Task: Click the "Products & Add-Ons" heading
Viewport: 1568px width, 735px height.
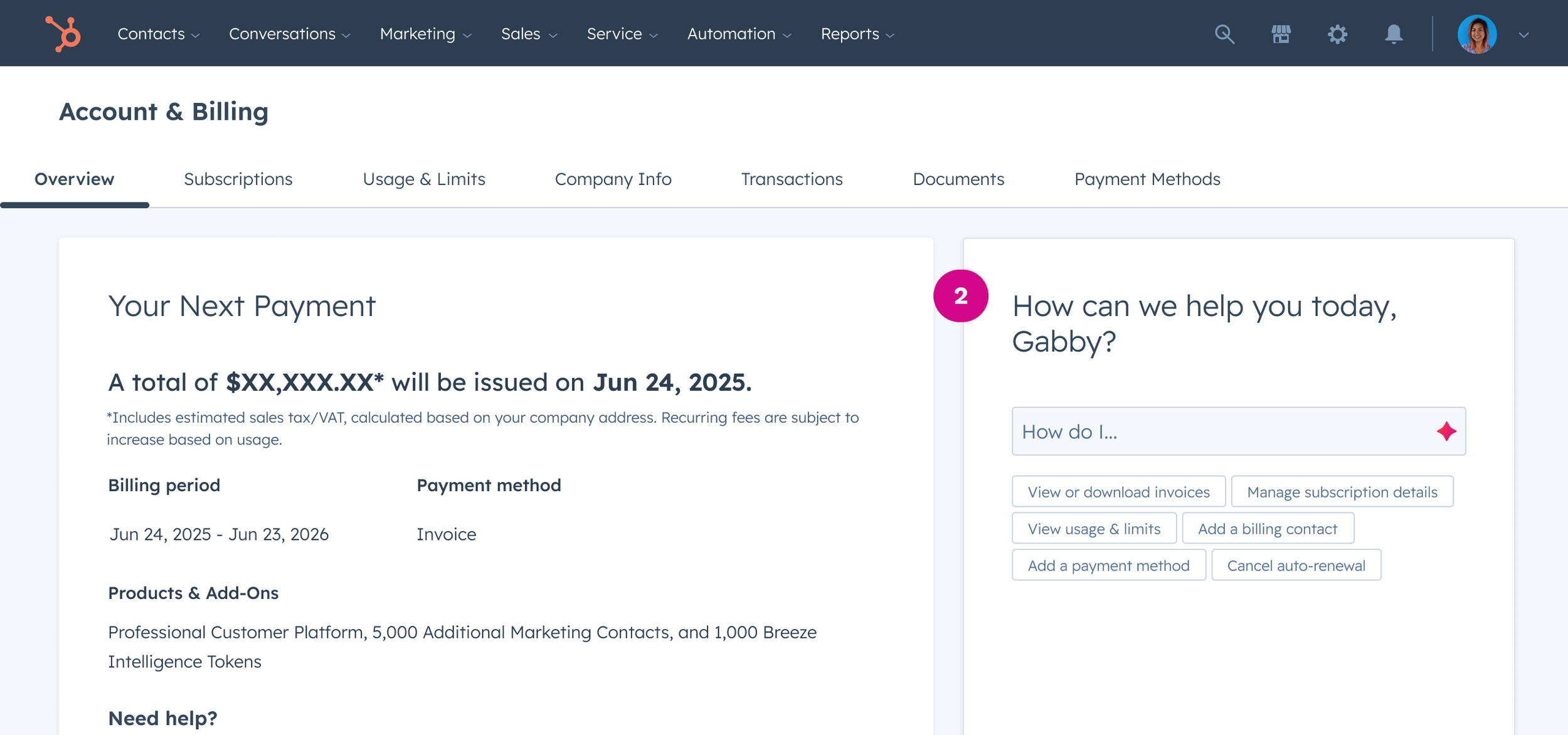Action: click(193, 593)
